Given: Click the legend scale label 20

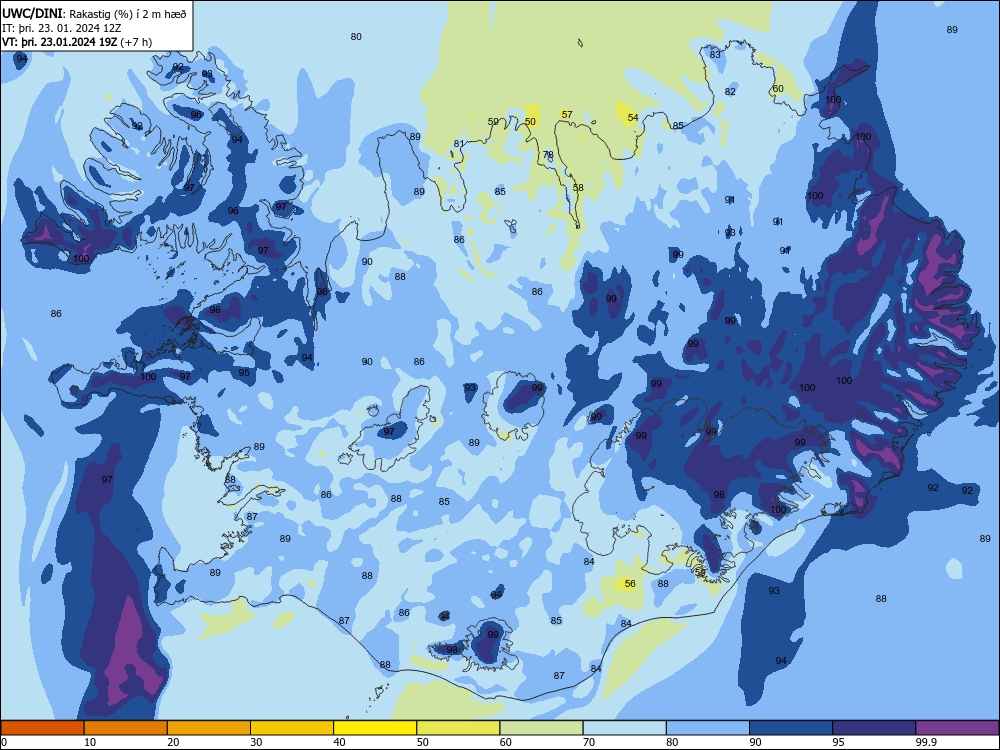Looking at the screenshot, I should click(173, 742).
